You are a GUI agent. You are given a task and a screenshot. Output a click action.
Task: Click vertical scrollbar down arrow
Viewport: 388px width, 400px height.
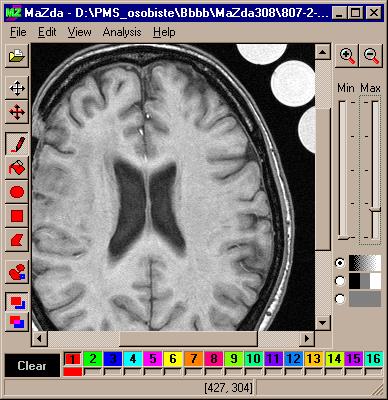[x=323, y=323]
